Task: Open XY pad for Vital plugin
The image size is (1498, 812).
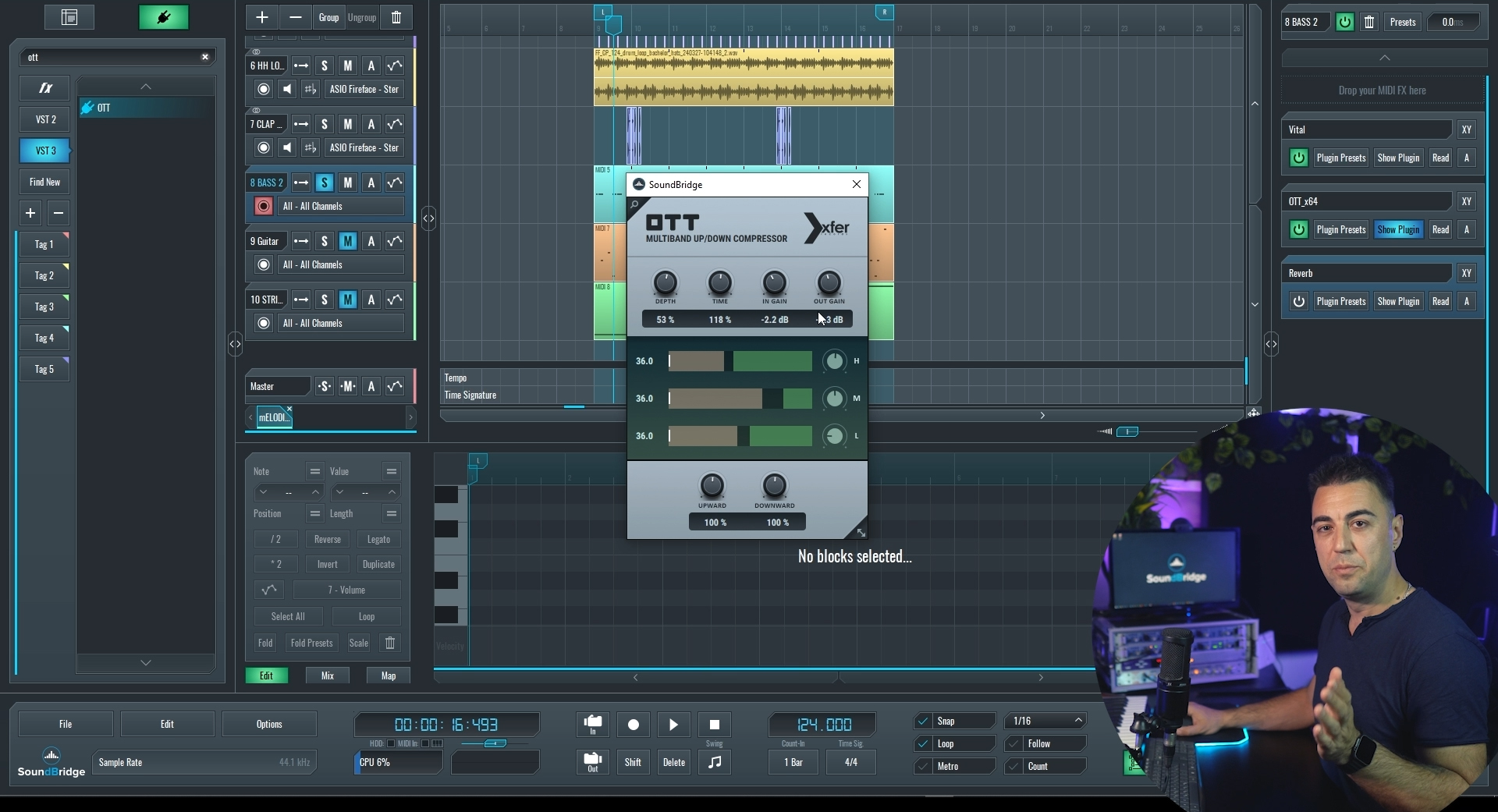Action: tap(1467, 129)
